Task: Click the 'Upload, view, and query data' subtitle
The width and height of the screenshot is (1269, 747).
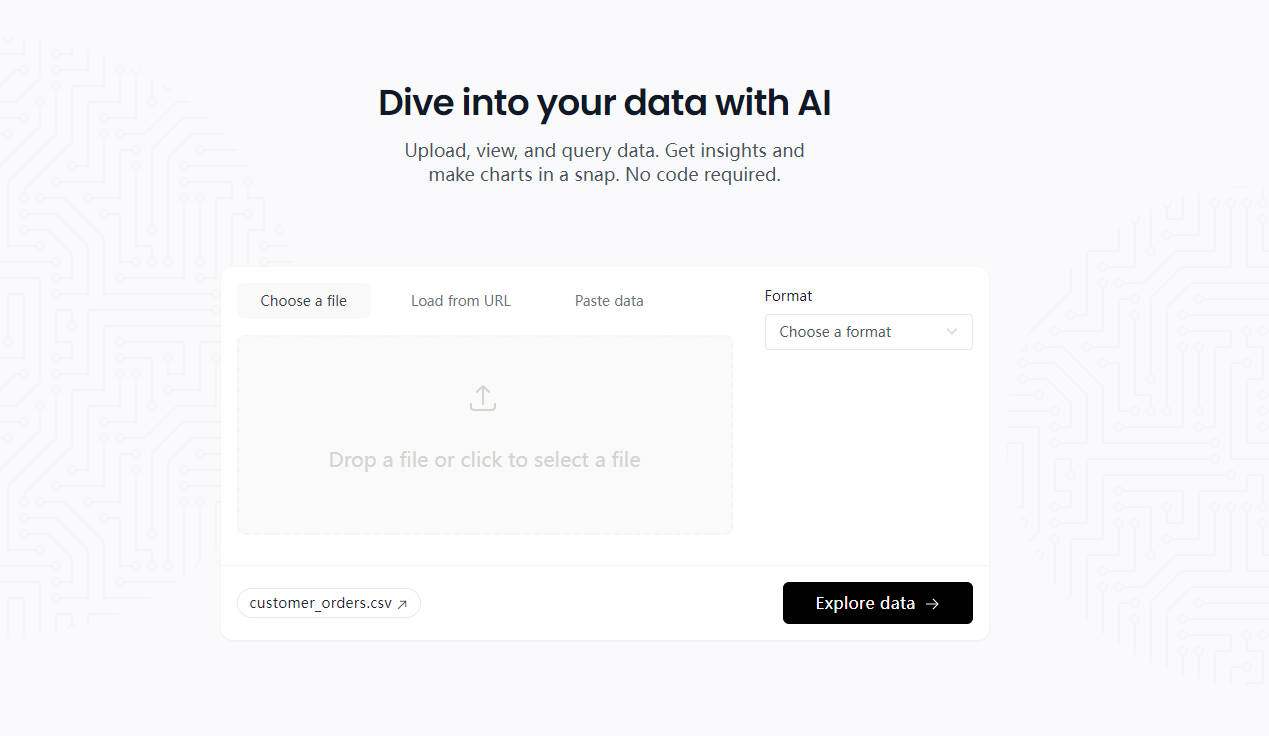Action: [604, 151]
